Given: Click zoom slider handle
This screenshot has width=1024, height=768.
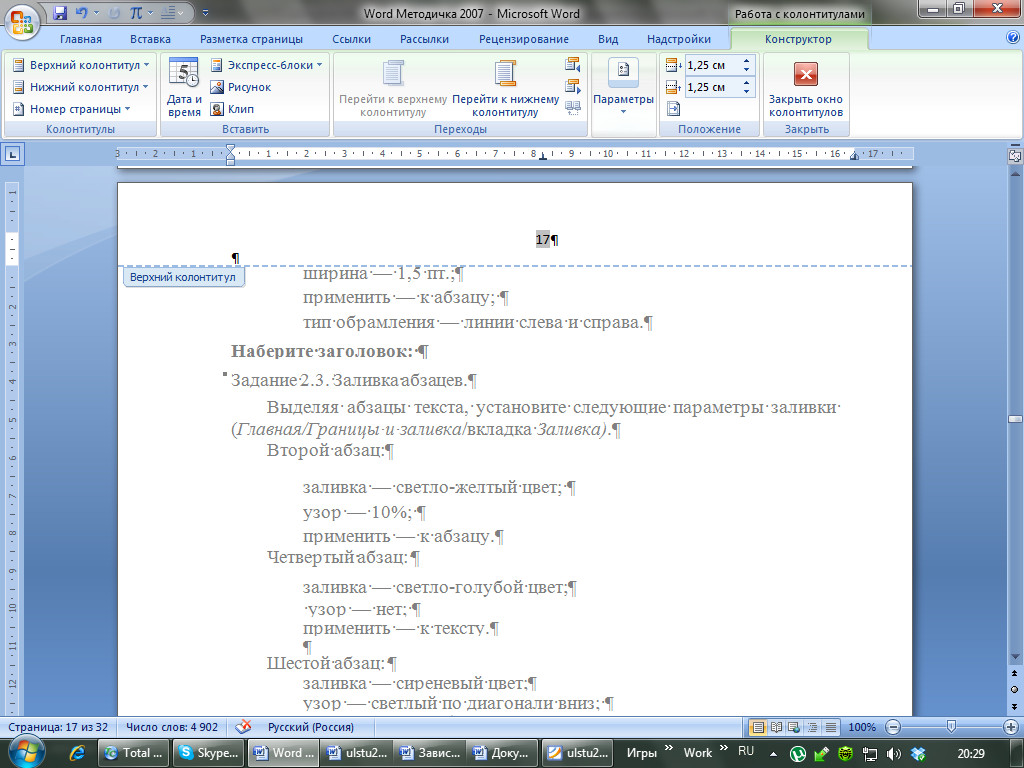Looking at the screenshot, I should [952, 726].
